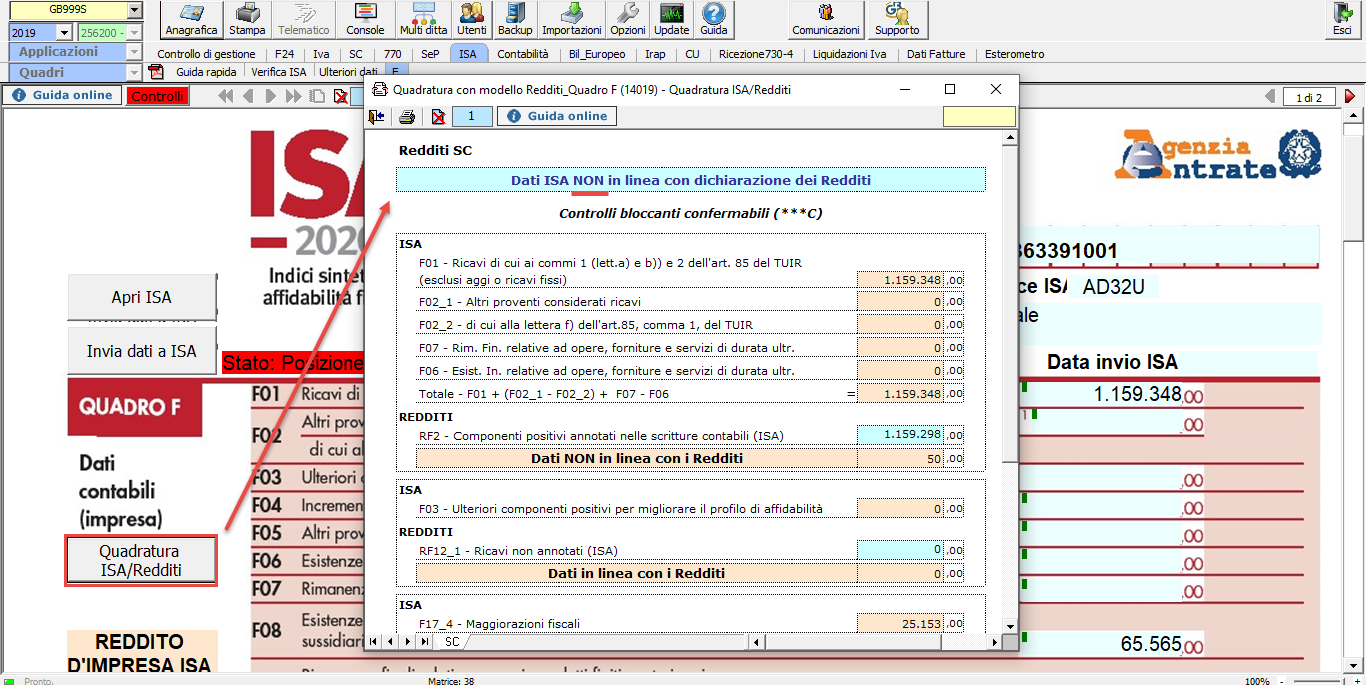The height and width of the screenshot is (685, 1366).
Task: Open Guida online in Quadratura dialog
Action: [557, 117]
